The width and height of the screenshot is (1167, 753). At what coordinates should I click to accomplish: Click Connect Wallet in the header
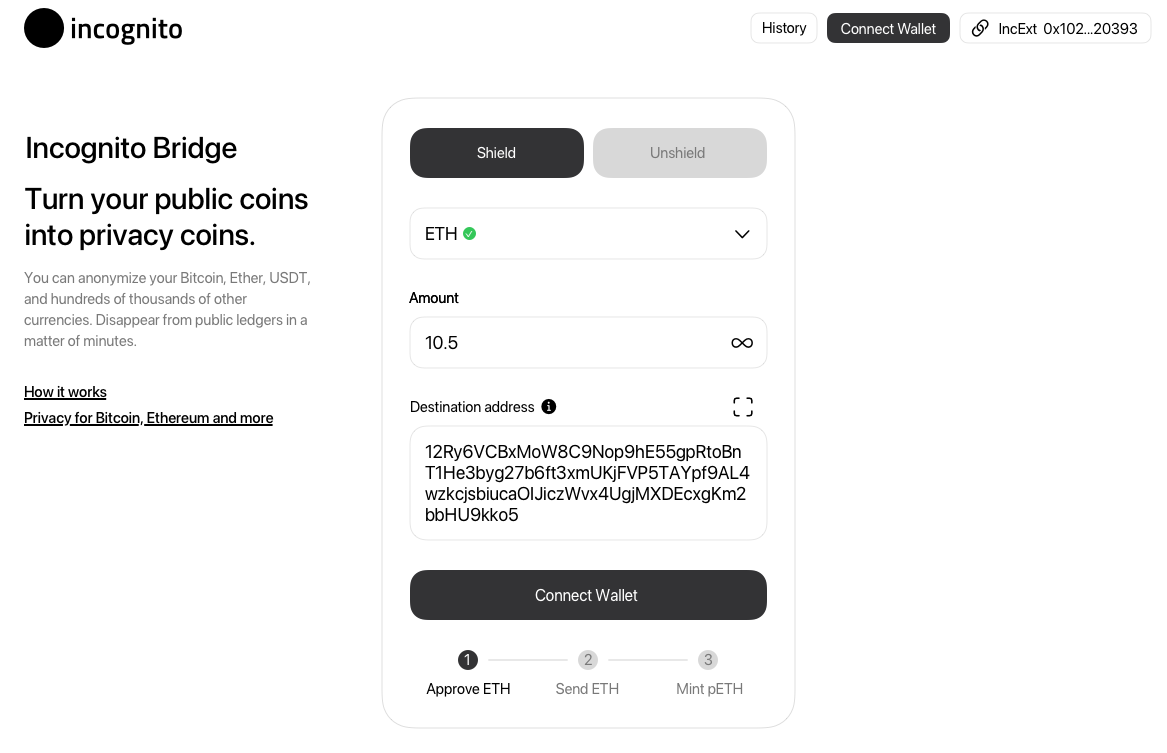[x=888, y=28]
